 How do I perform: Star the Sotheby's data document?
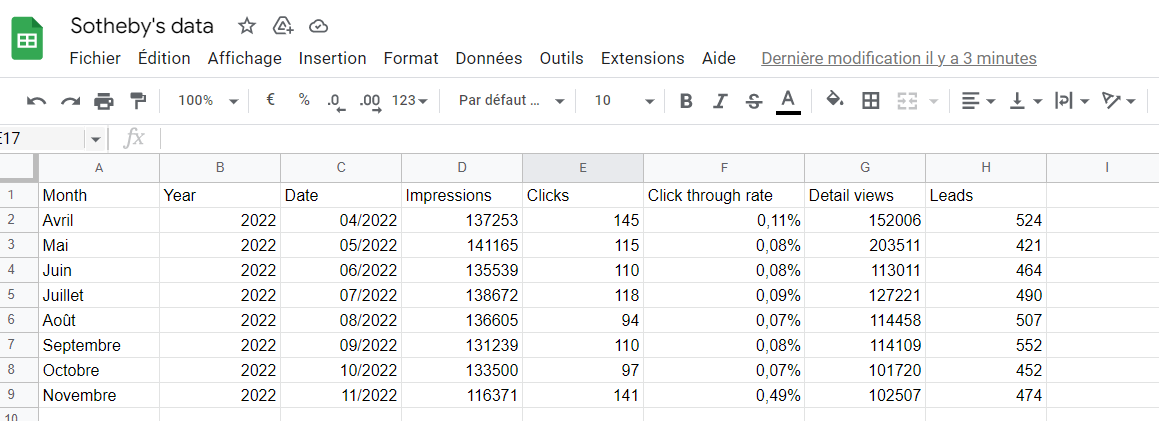[x=247, y=26]
